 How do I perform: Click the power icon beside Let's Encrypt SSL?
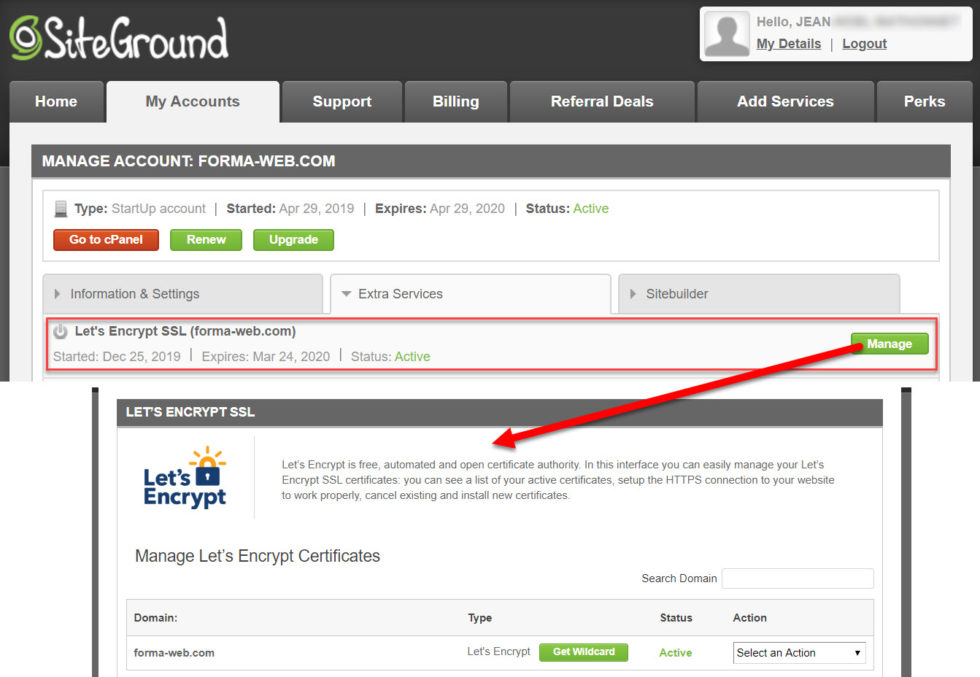coord(60,331)
